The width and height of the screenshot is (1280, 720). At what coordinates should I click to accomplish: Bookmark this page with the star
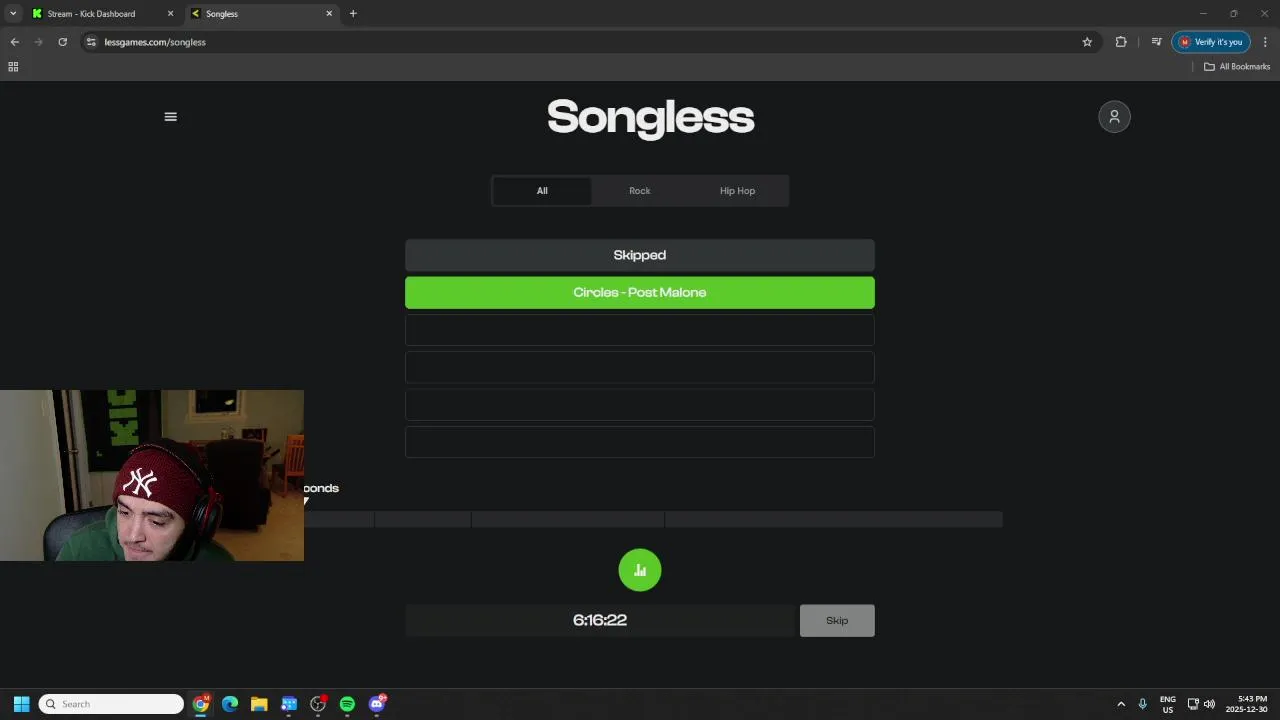tap(1087, 42)
